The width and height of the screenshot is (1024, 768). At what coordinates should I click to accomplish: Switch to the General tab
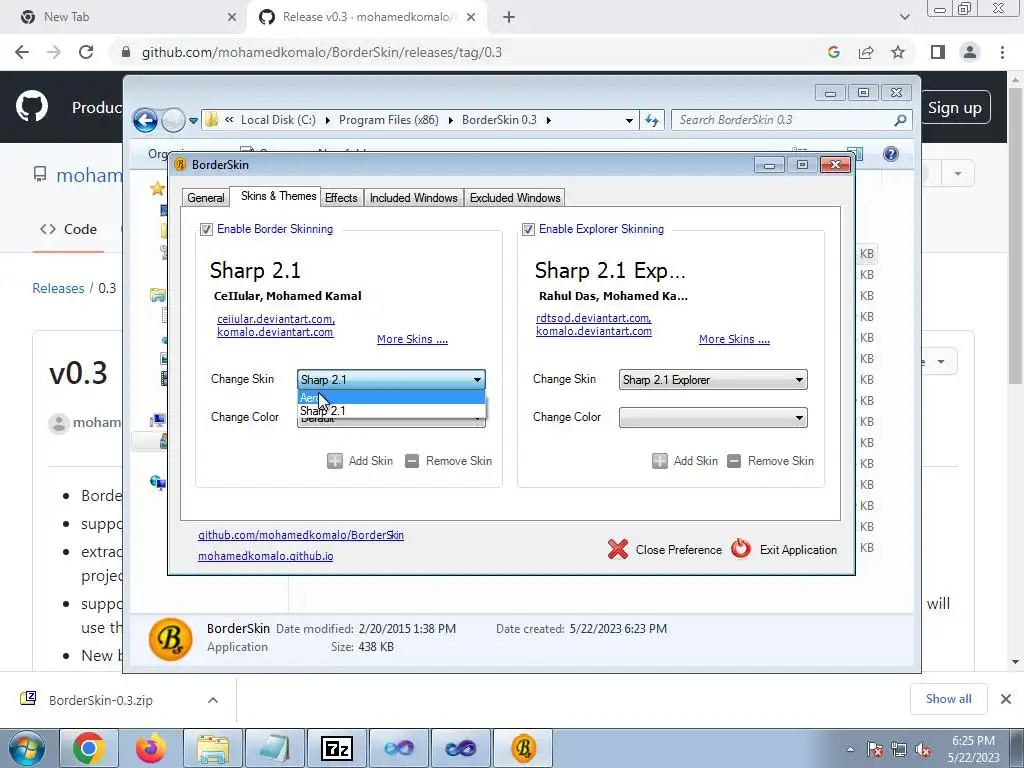coord(206,198)
